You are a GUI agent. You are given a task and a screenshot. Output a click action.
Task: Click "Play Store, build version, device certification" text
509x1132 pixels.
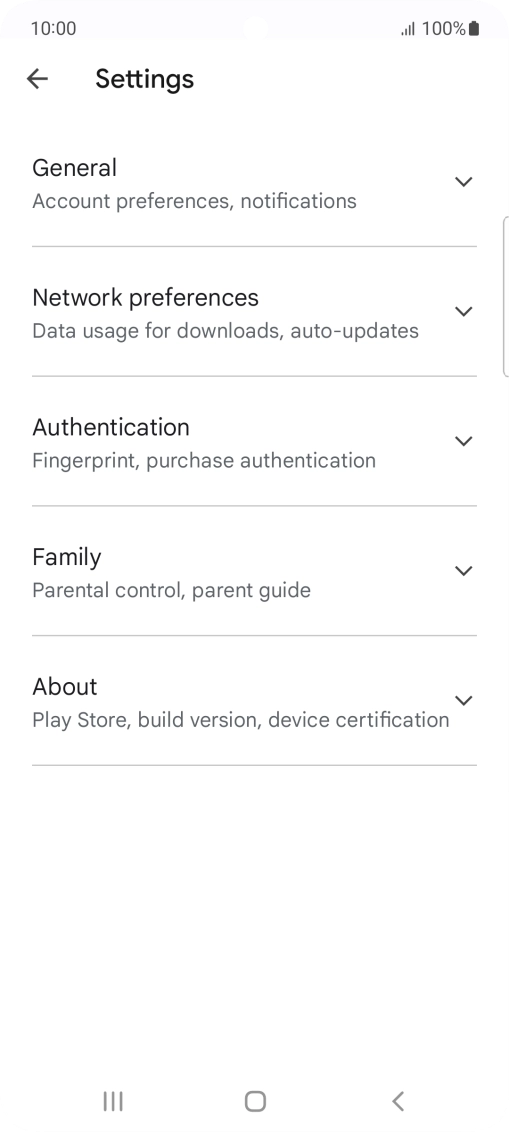coord(240,720)
